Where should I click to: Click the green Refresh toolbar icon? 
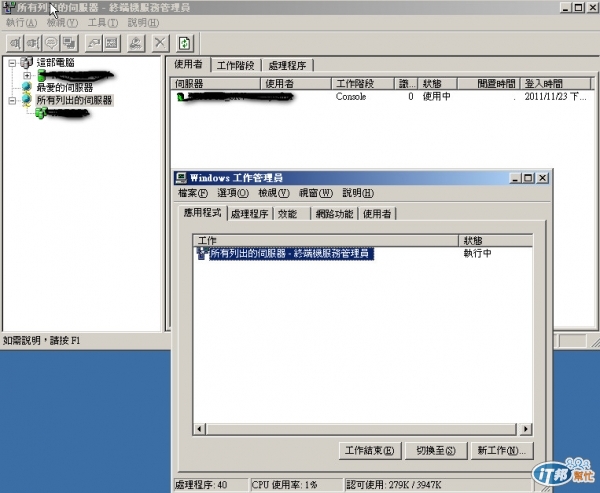(185, 43)
